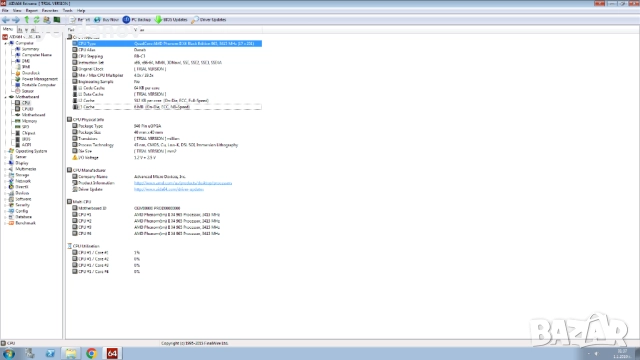
Task: Click the Buy Now globe toolbar button
Action: pyautogui.click(x=107, y=20)
